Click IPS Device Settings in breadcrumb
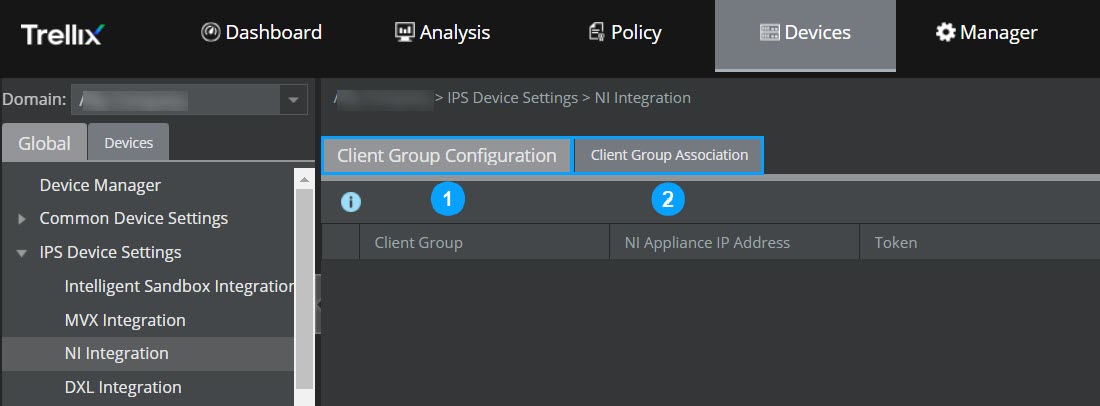This screenshot has width=1100, height=406. coord(512,97)
